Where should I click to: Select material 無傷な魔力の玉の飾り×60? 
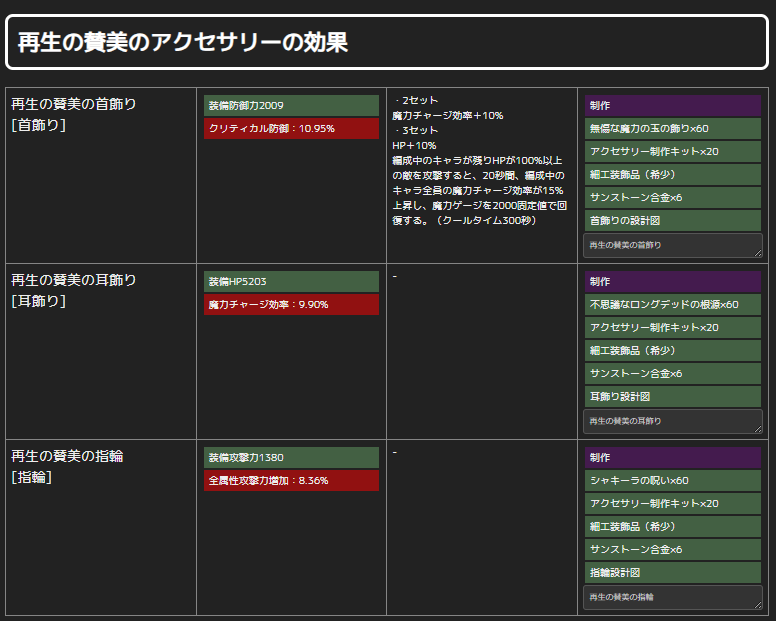click(x=673, y=129)
